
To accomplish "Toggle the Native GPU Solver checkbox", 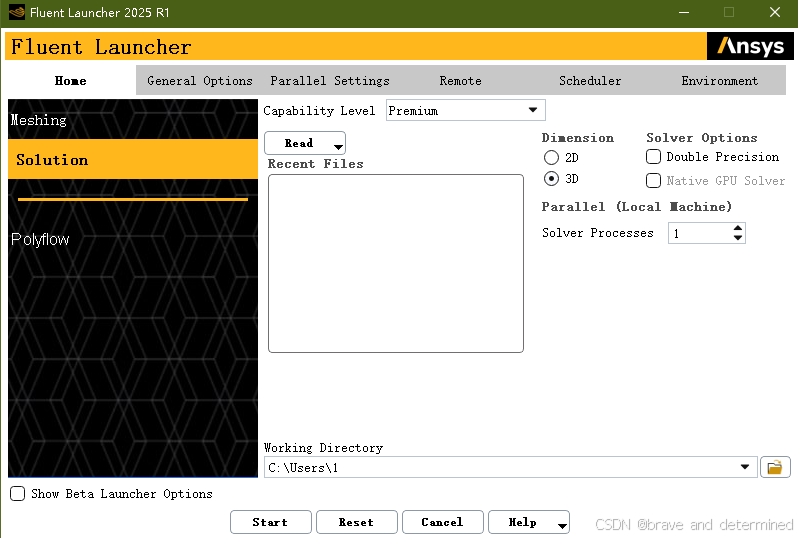I will (653, 181).
